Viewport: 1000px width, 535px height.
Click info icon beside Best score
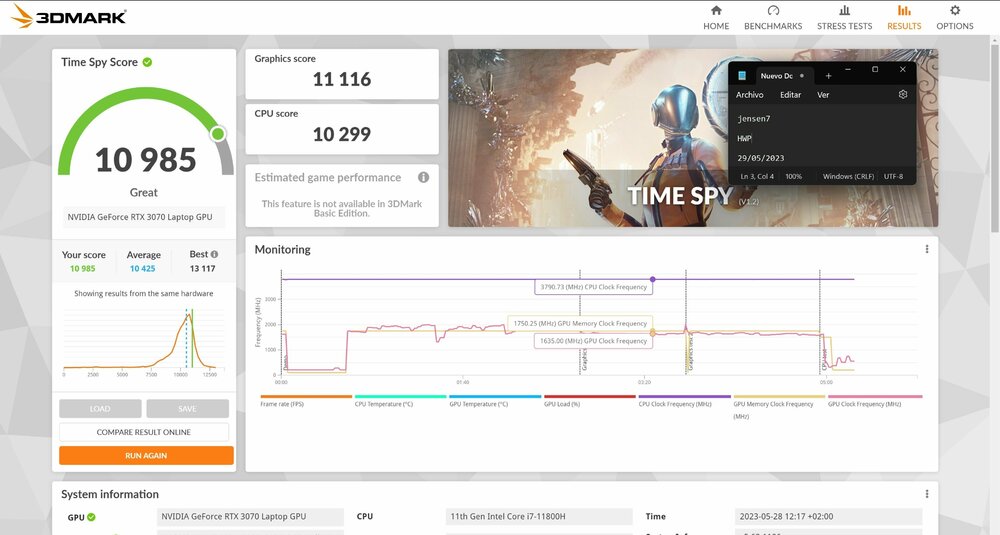click(x=214, y=254)
